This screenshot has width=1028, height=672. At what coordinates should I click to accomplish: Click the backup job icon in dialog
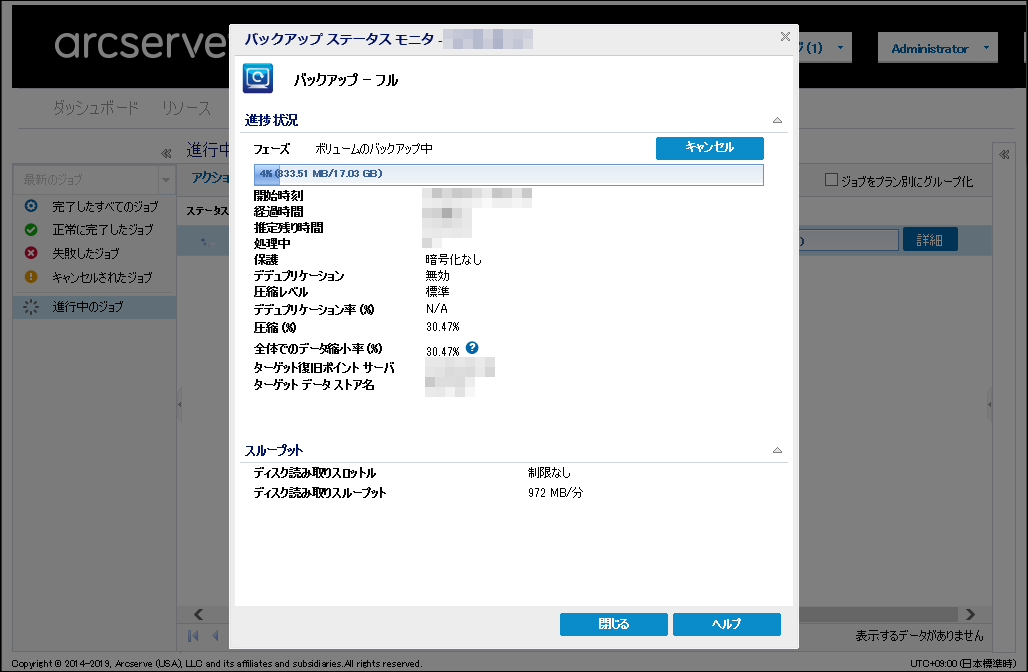coord(258,79)
